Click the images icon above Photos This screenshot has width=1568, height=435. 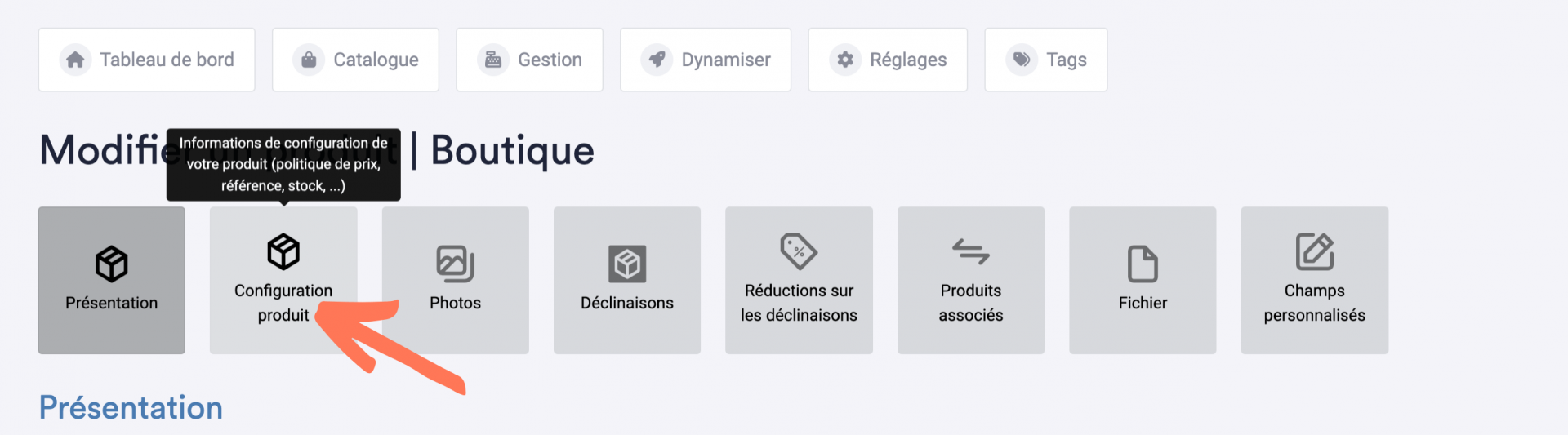456,264
